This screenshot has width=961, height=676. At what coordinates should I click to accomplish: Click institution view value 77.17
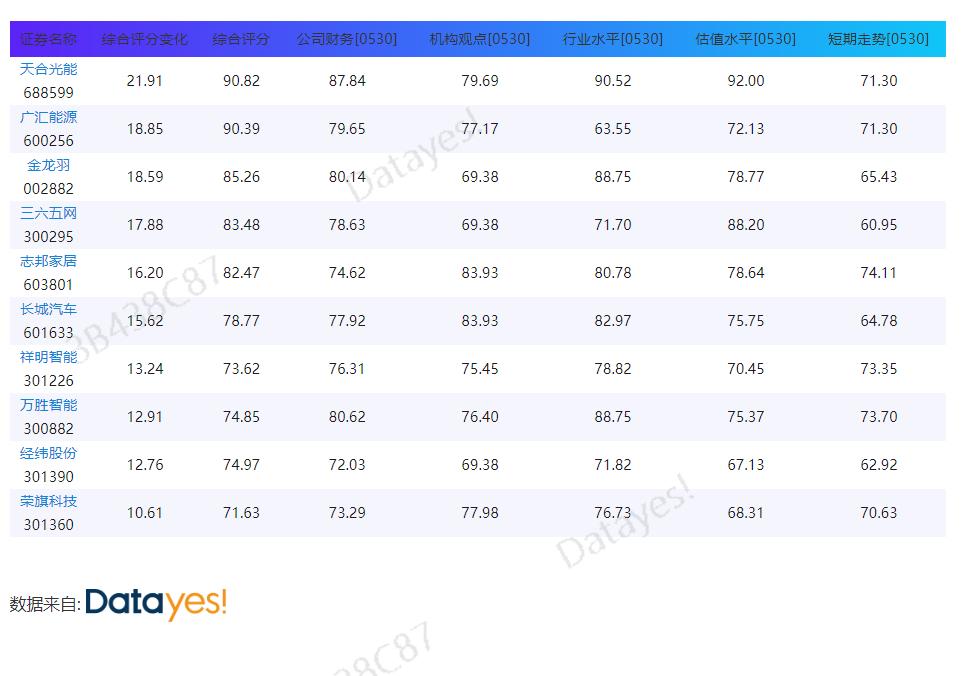coord(480,129)
